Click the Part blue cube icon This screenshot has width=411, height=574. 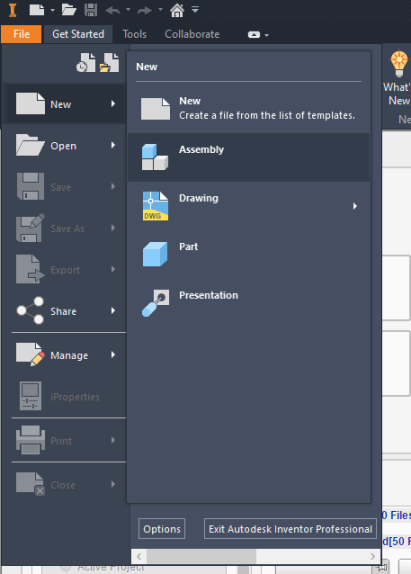[x=155, y=254]
